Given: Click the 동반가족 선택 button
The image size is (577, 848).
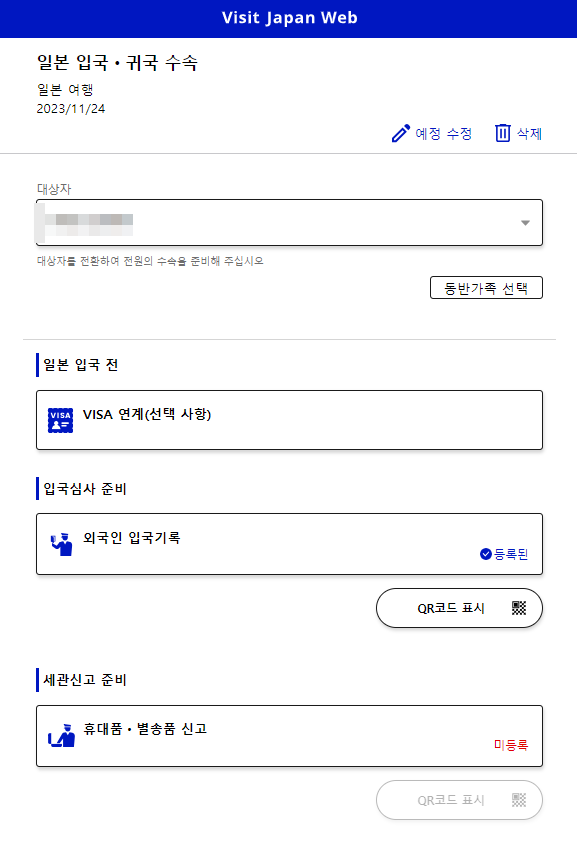Looking at the screenshot, I should (486, 287).
